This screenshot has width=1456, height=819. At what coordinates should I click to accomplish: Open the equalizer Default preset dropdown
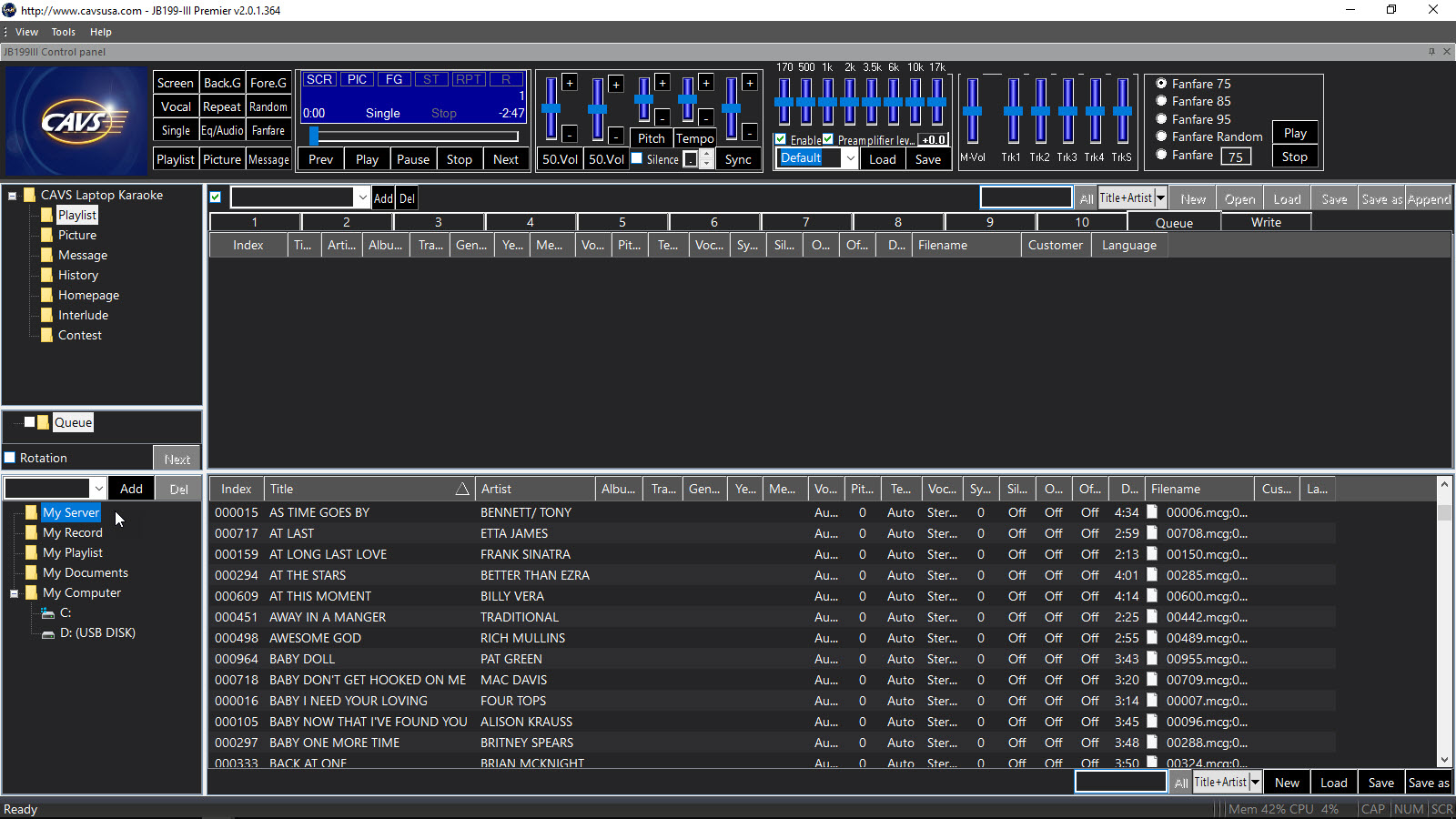[x=850, y=158]
